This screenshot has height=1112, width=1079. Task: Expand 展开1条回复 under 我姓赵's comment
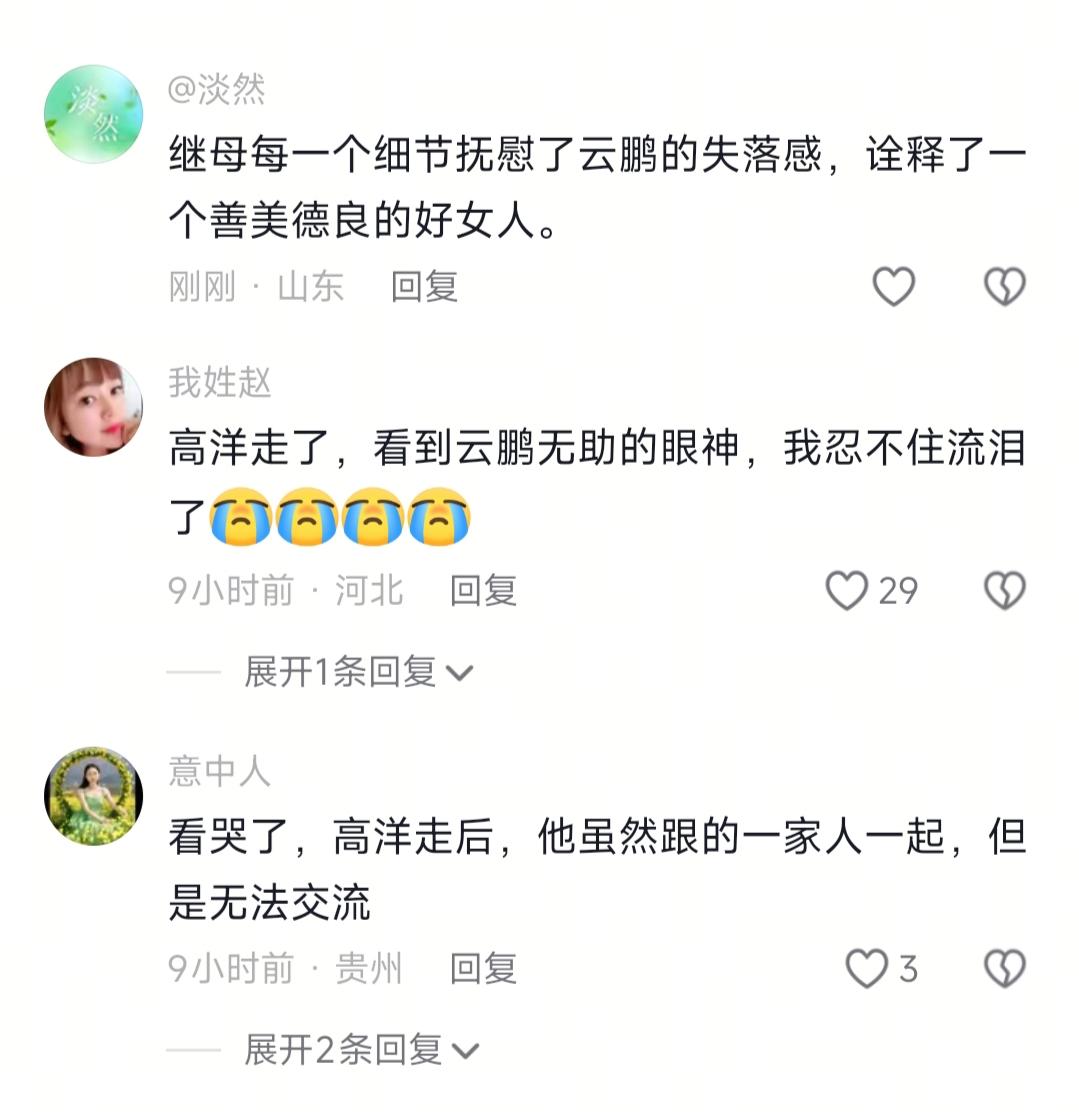[x=358, y=672]
